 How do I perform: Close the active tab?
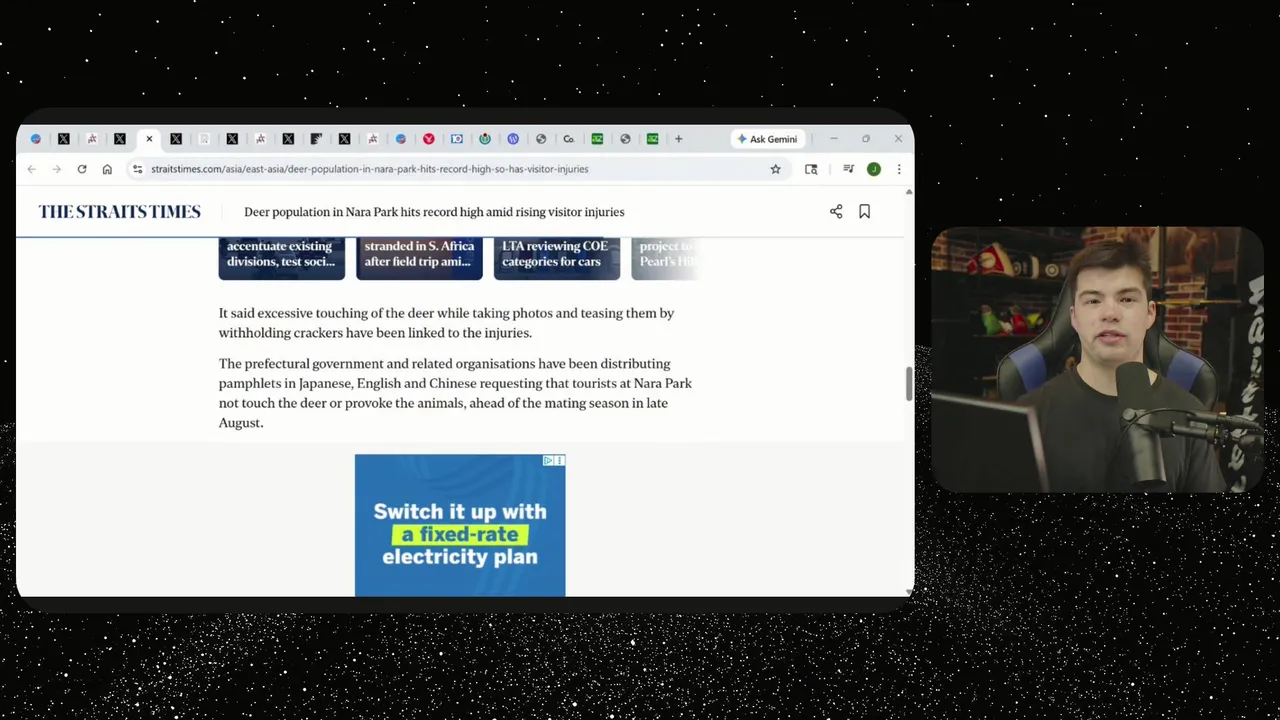[149, 139]
